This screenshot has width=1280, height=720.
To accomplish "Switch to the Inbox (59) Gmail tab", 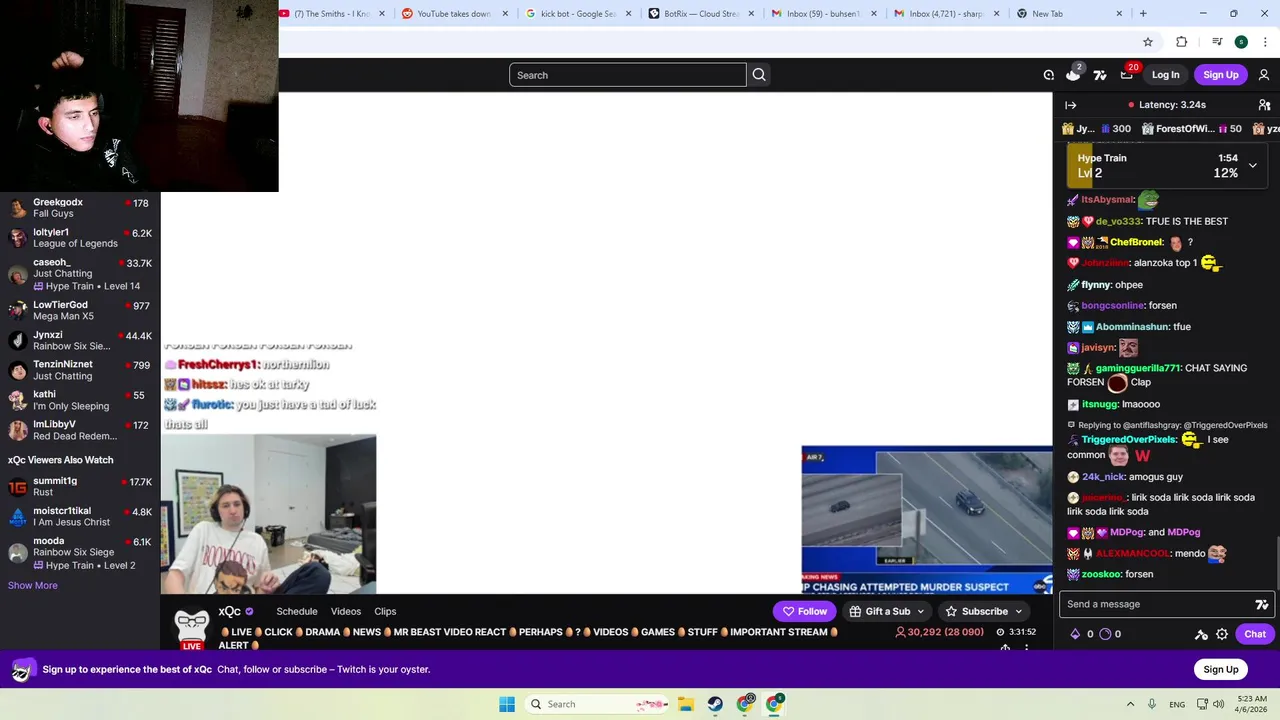I will (823, 14).
